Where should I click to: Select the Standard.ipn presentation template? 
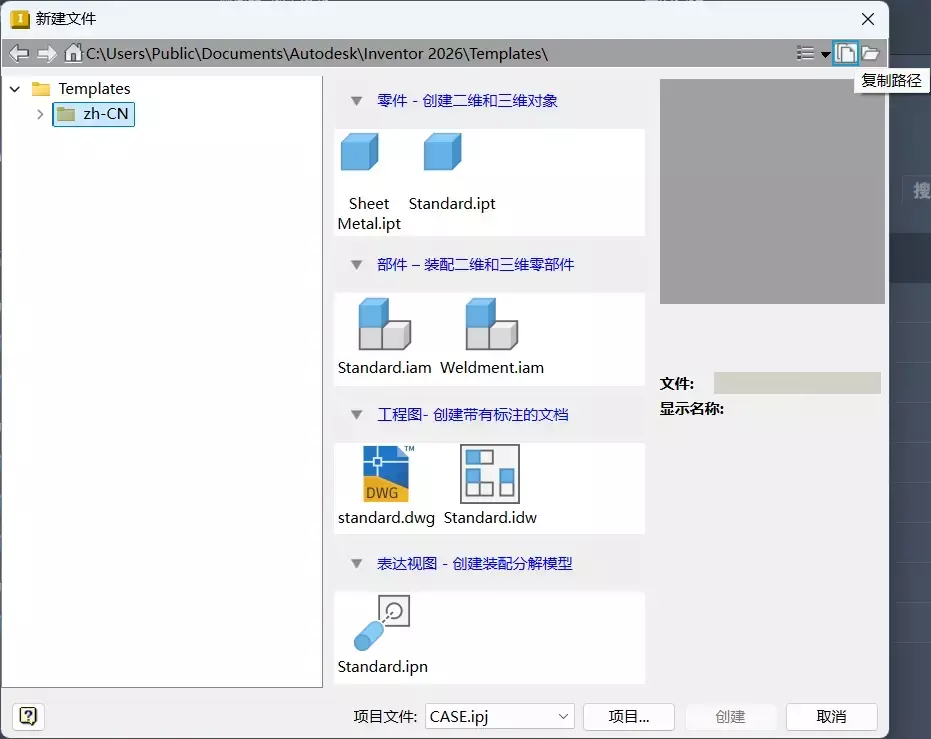tap(382, 635)
